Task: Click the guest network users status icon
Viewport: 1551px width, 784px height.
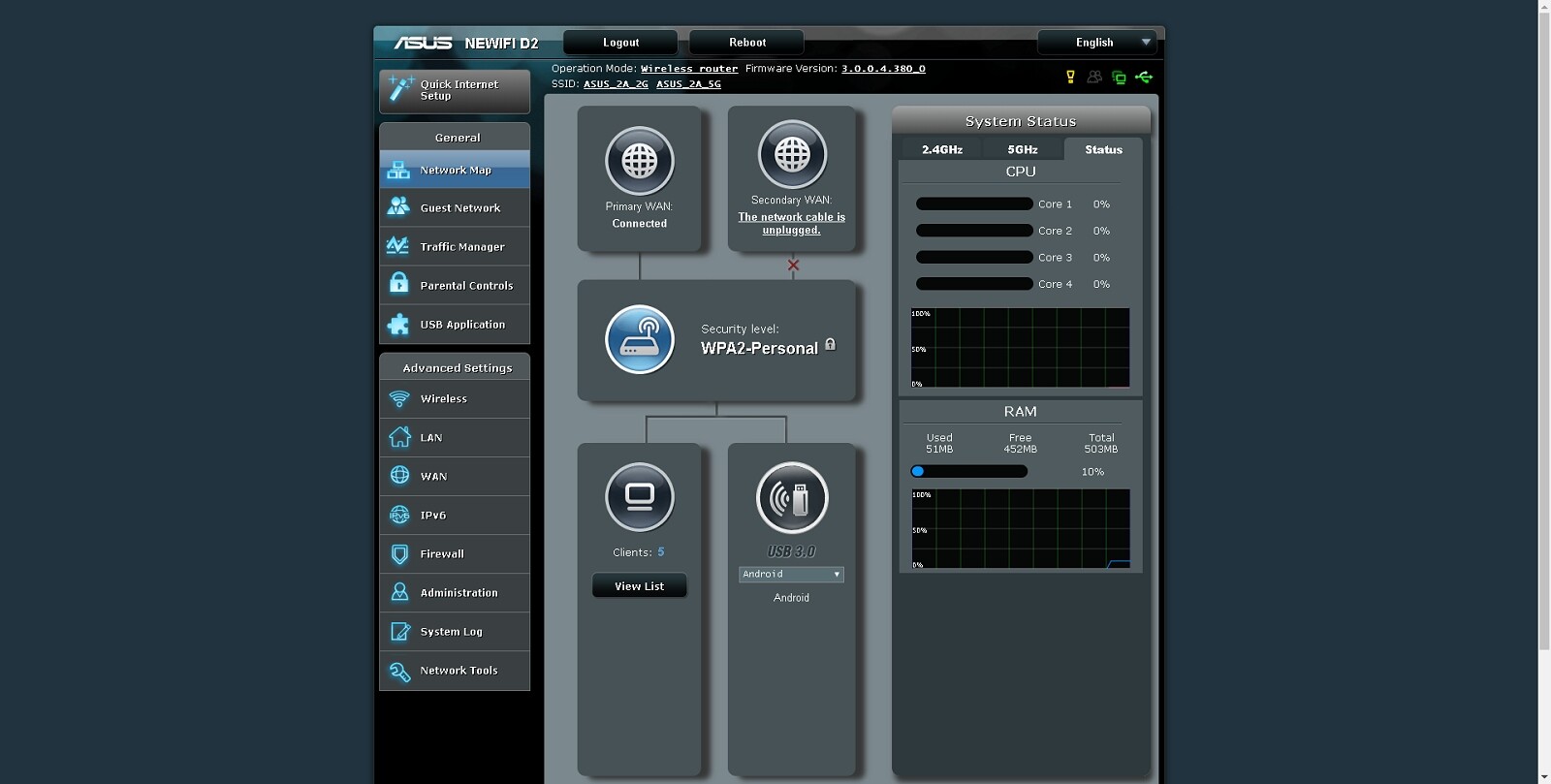Action: pyautogui.click(x=1094, y=77)
